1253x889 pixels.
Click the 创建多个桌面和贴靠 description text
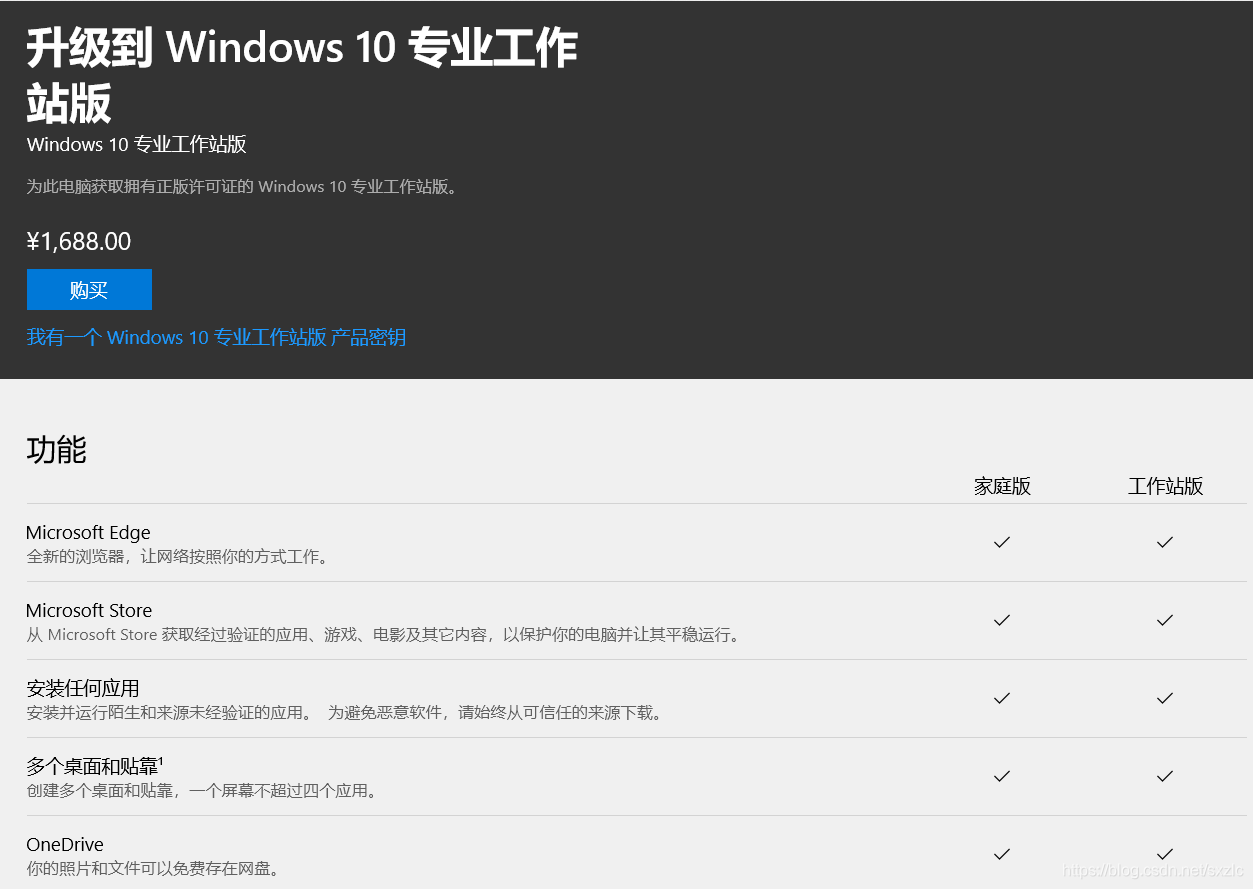pos(203,791)
